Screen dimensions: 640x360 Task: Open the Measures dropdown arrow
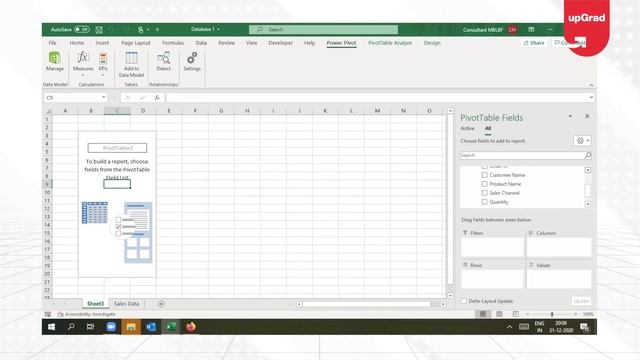pos(83,76)
